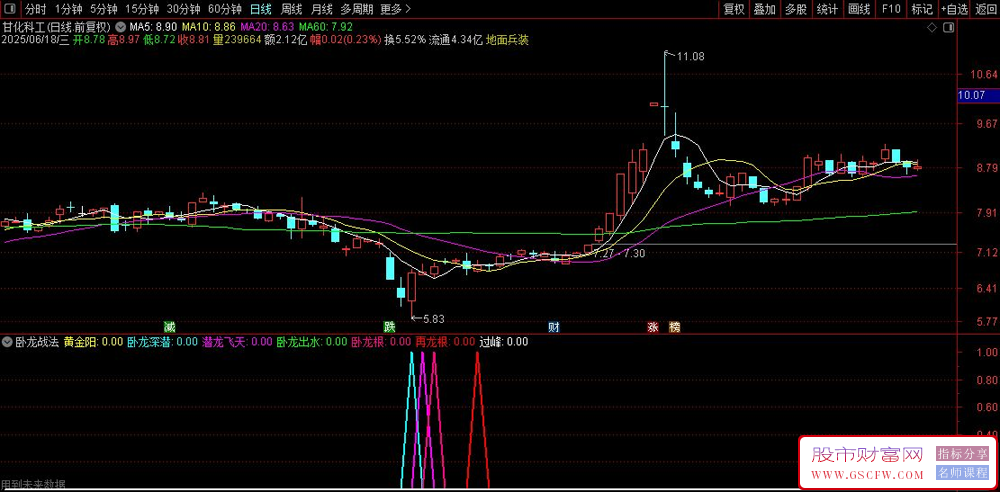Click the green 跌 event marker
1000x492 pixels.
click(x=389, y=327)
